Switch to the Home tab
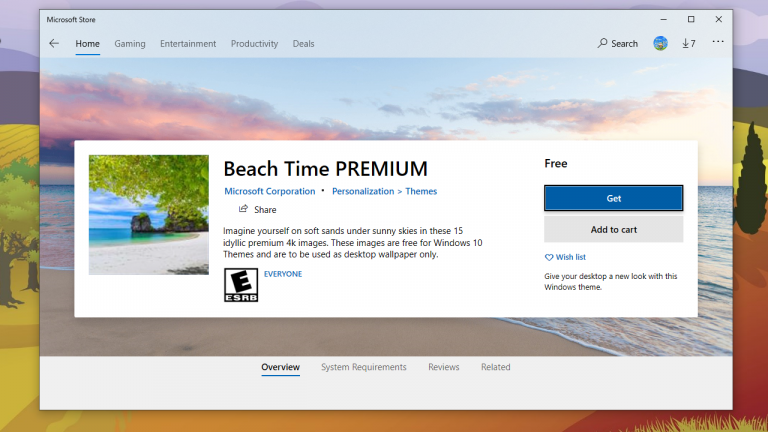Image resolution: width=768 pixels, height=432 pixels. pyautogui.click(x=88, y=44)
